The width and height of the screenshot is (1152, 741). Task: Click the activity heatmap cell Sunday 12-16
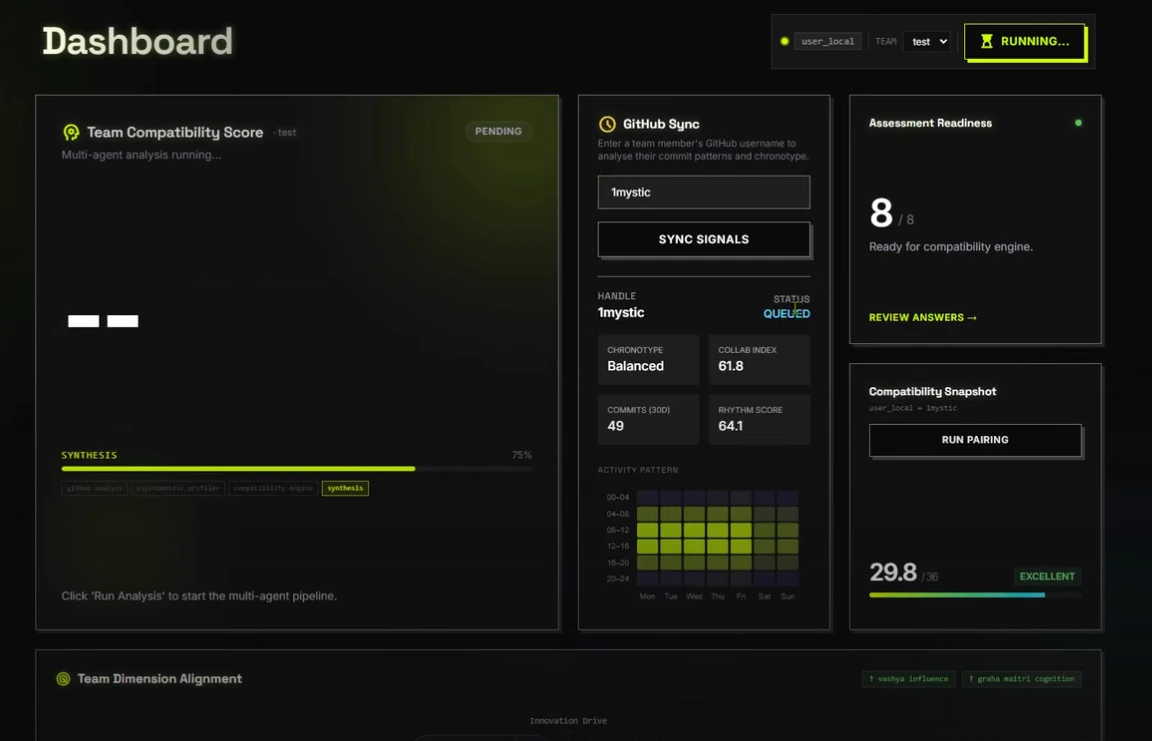tap(788, 546)
